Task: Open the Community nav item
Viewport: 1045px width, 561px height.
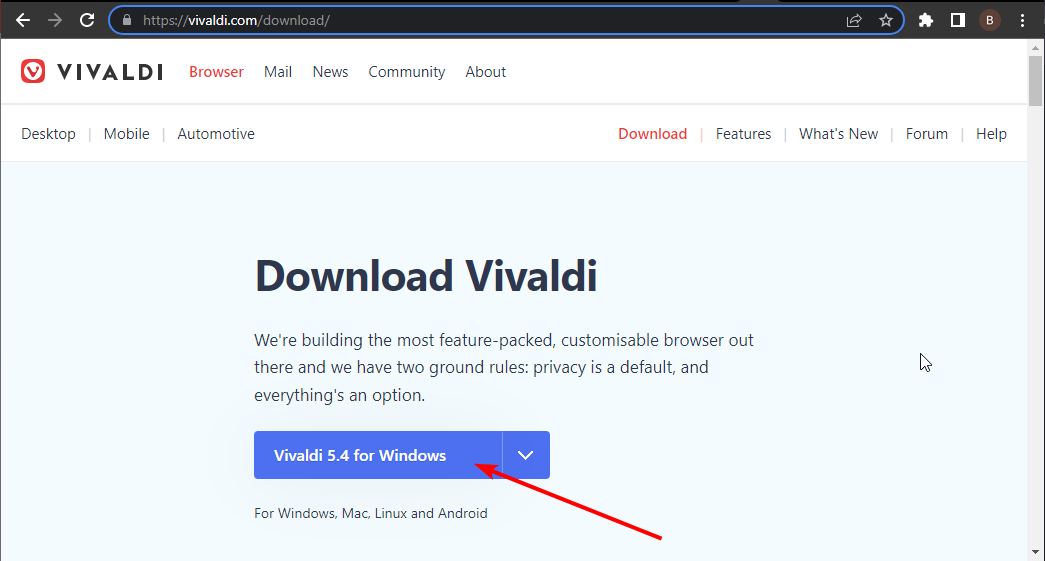Action: 407,72
